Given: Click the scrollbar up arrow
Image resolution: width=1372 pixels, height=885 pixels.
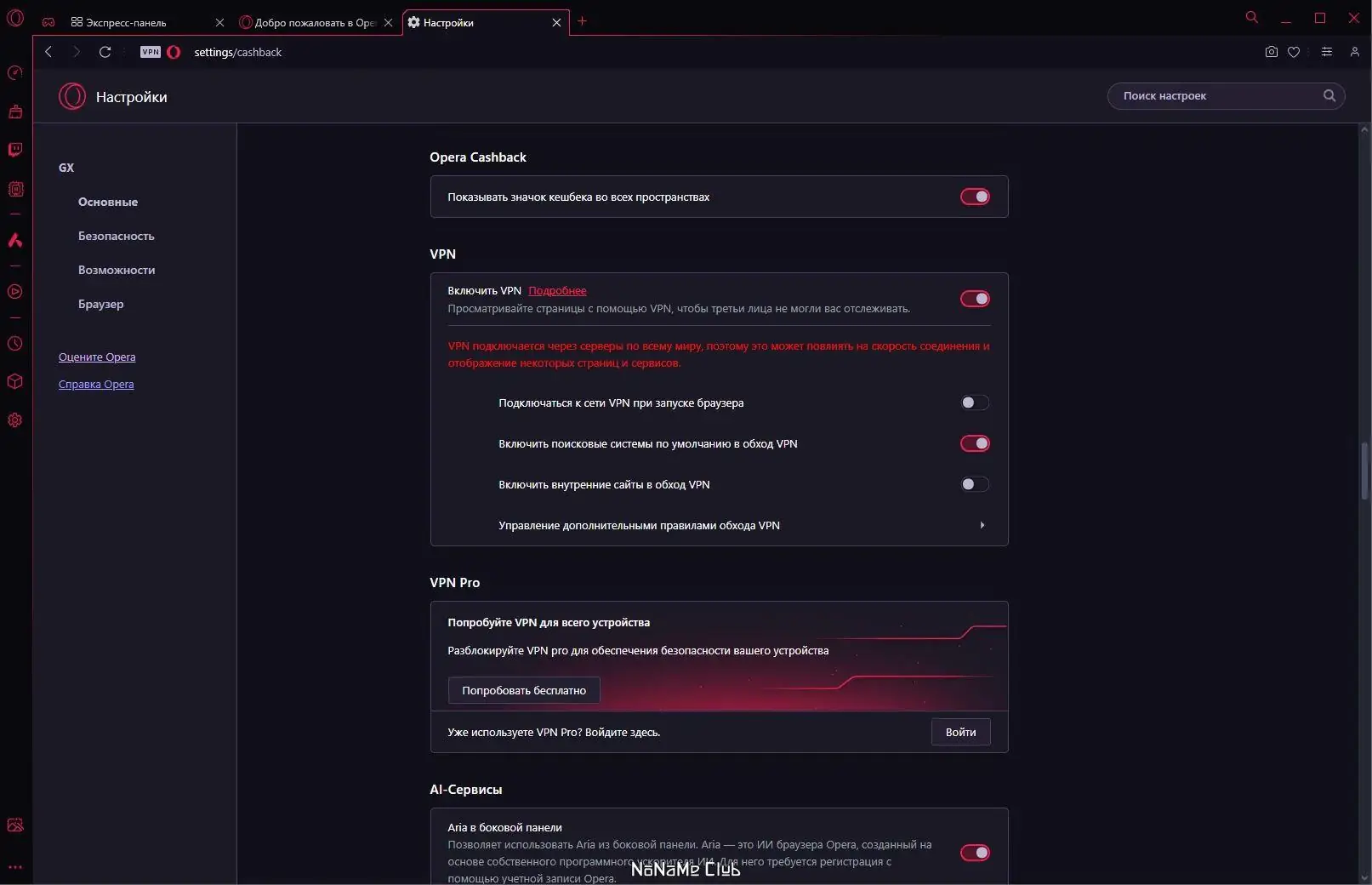Looking at the screenshot, I should [1364, 130].
